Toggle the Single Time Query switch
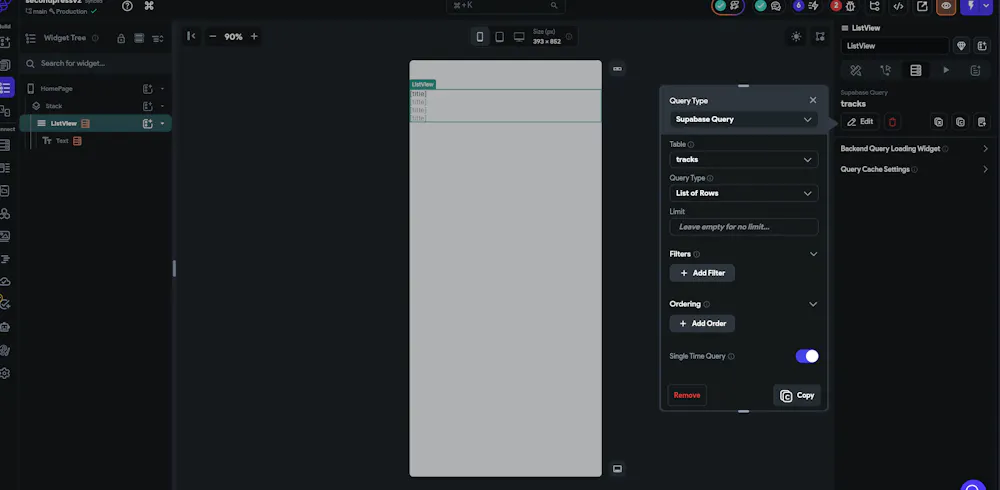 (807, 356)
